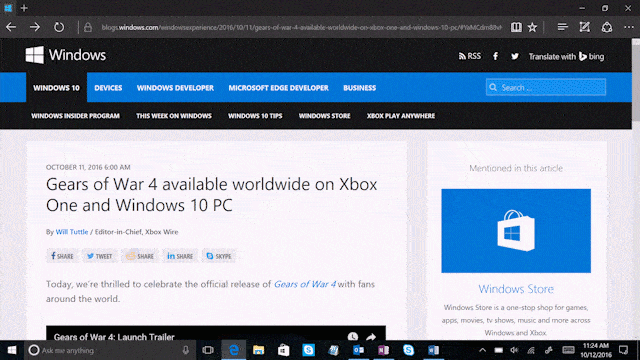Click the Windows Store blue tile image
Screen dimensions: 640x360
click(x=516, y=231)
